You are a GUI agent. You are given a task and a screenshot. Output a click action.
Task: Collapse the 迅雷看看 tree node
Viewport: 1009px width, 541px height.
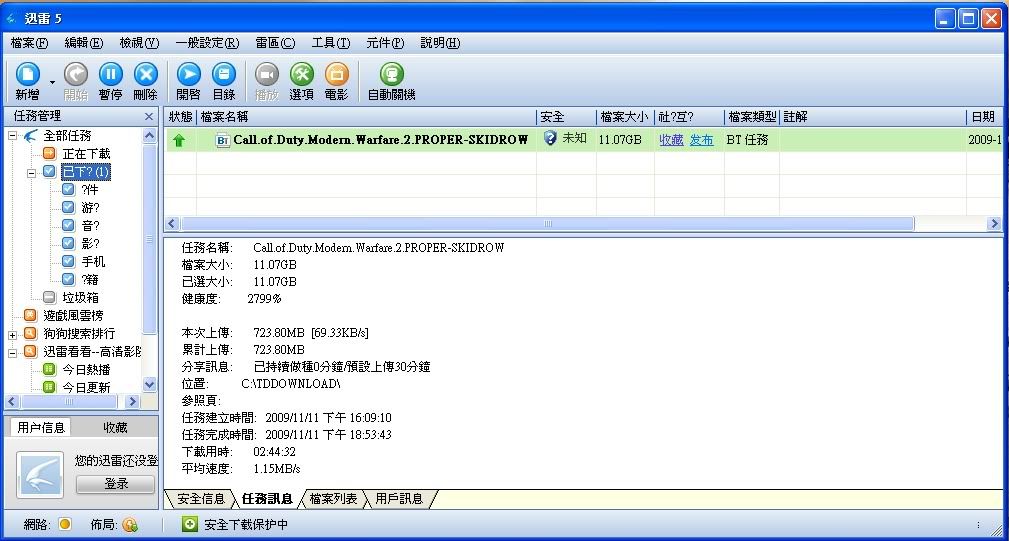13,352
